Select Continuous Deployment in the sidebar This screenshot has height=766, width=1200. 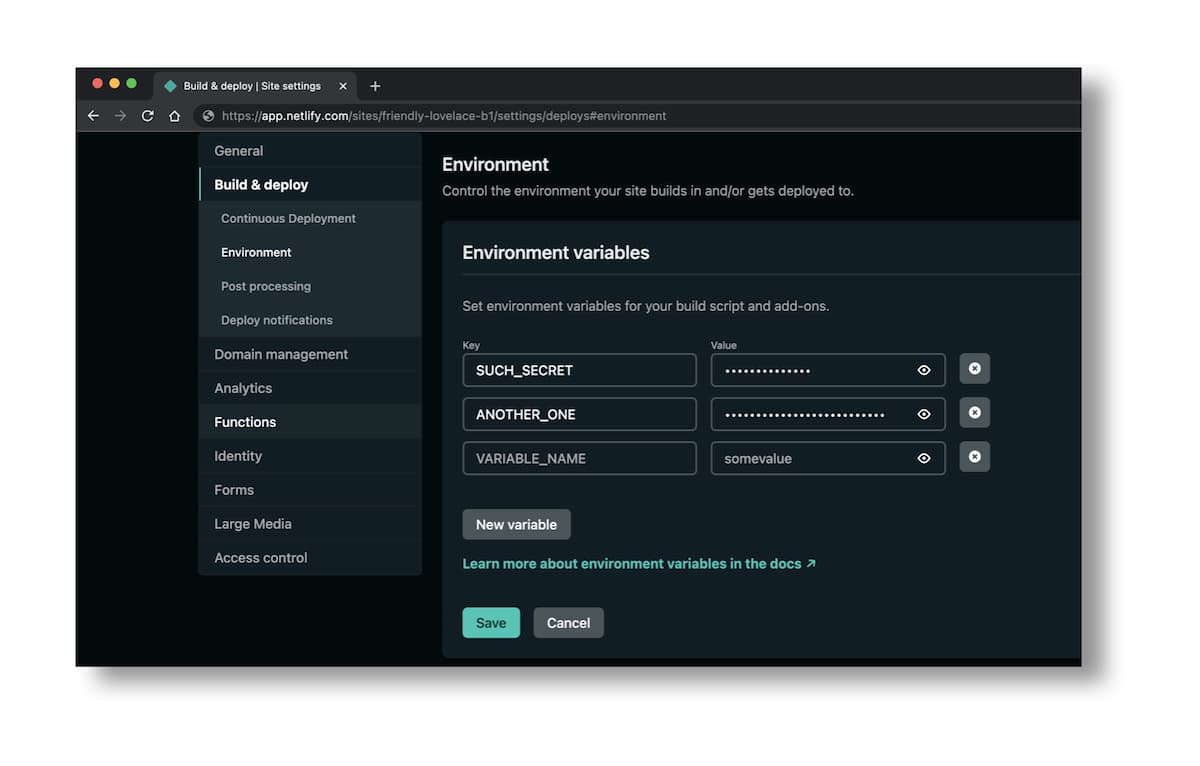tap(288, 218)
